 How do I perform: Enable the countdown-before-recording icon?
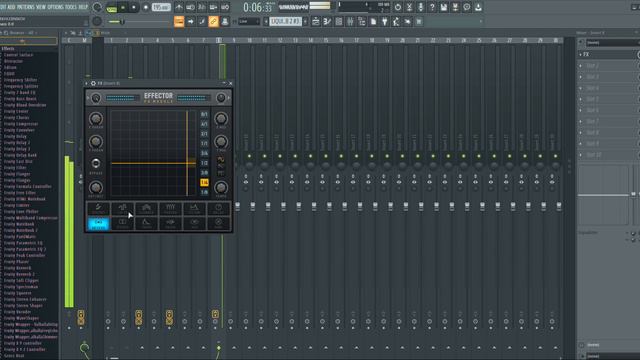[202, 7]
